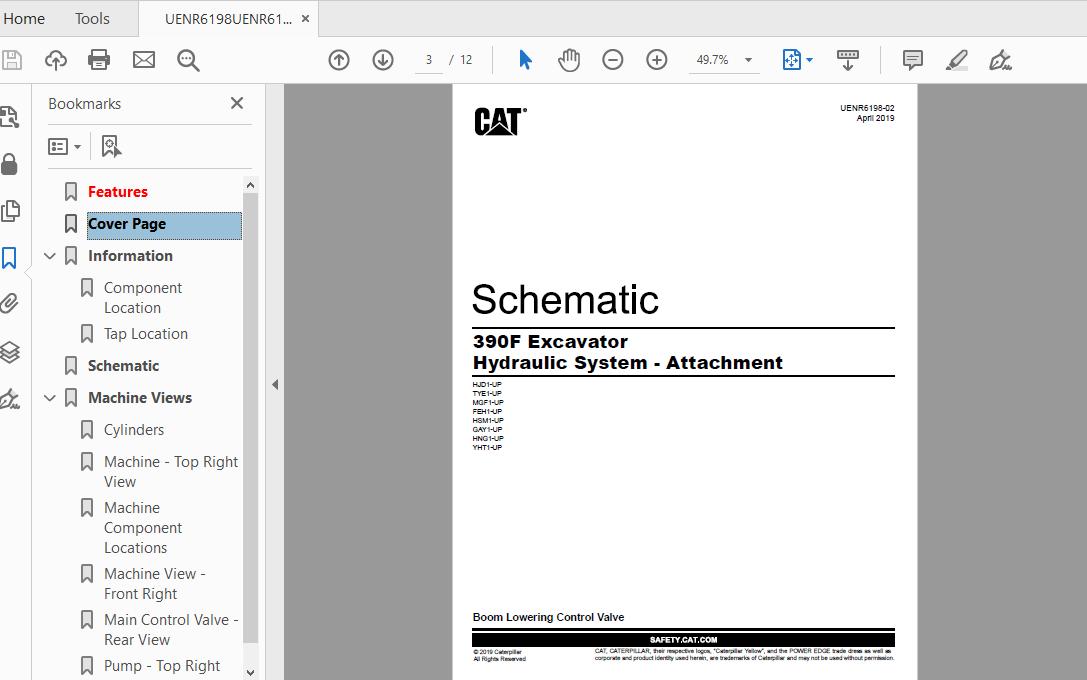Image resolution: width=1087 pixels, height=680 pixels.
Task: Collapse the Machine Views bookmark group
Action: [50, 398]
